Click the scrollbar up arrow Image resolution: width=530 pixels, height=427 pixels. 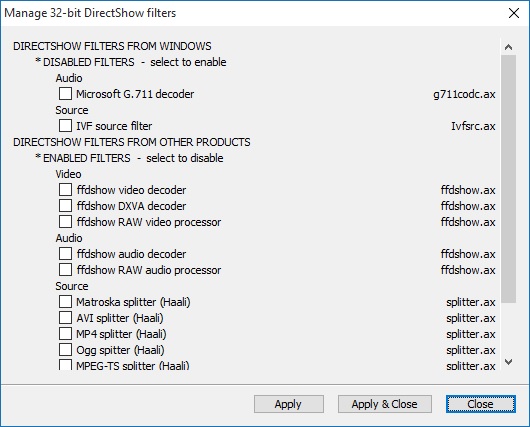coord(508,47)
